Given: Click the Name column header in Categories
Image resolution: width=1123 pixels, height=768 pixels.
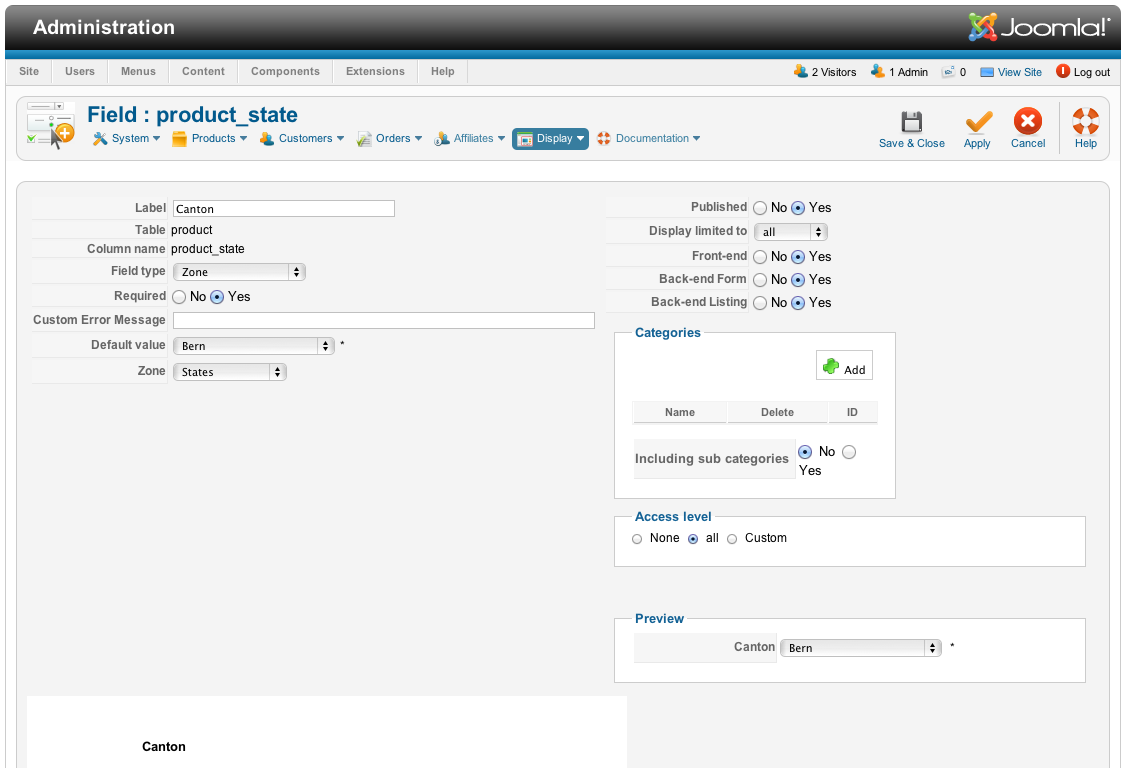Looking at the screenshot, I should (x=680, y=412).
